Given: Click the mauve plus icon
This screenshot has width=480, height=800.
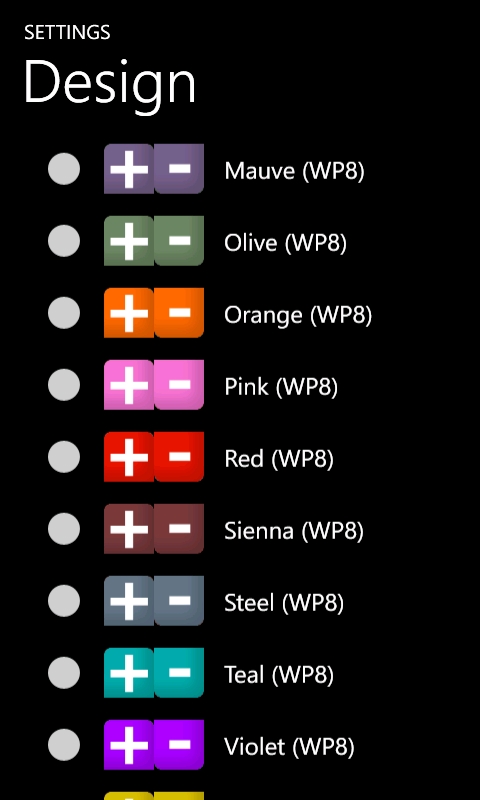Looking at the screenshot, I should tap(129, 169).
